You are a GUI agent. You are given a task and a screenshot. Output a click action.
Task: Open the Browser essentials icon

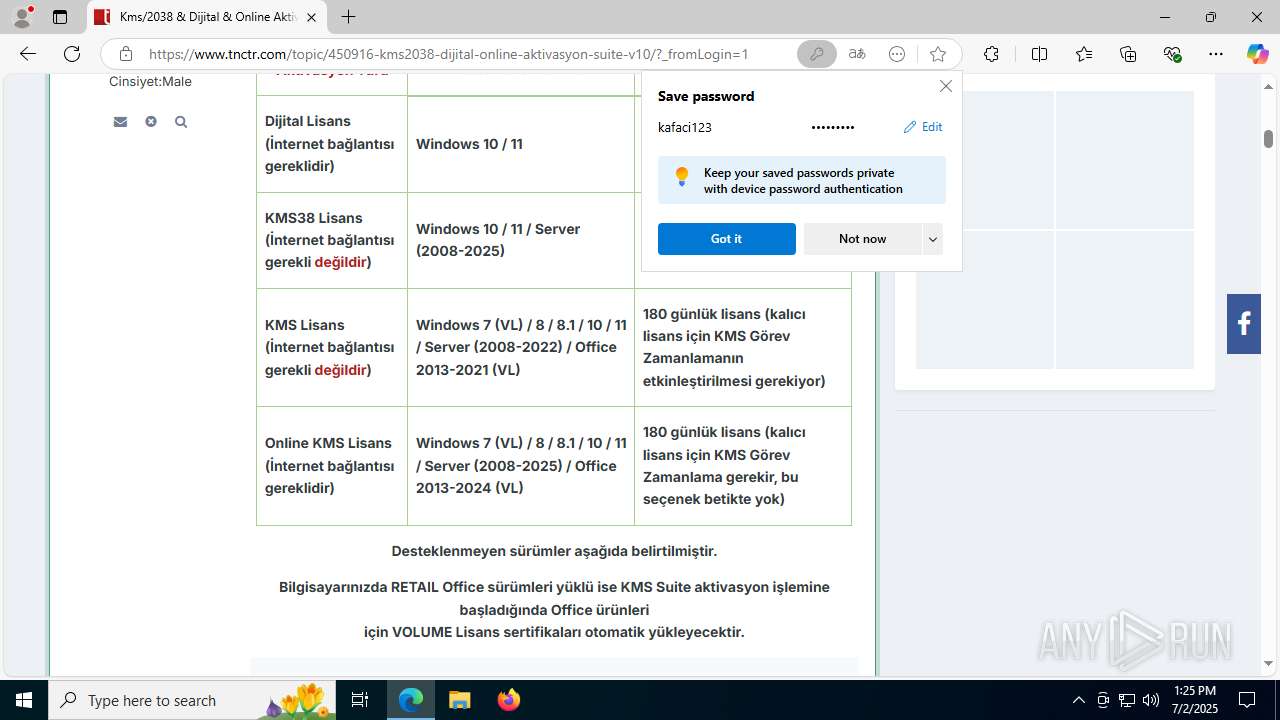click(x=1173, y=54)
